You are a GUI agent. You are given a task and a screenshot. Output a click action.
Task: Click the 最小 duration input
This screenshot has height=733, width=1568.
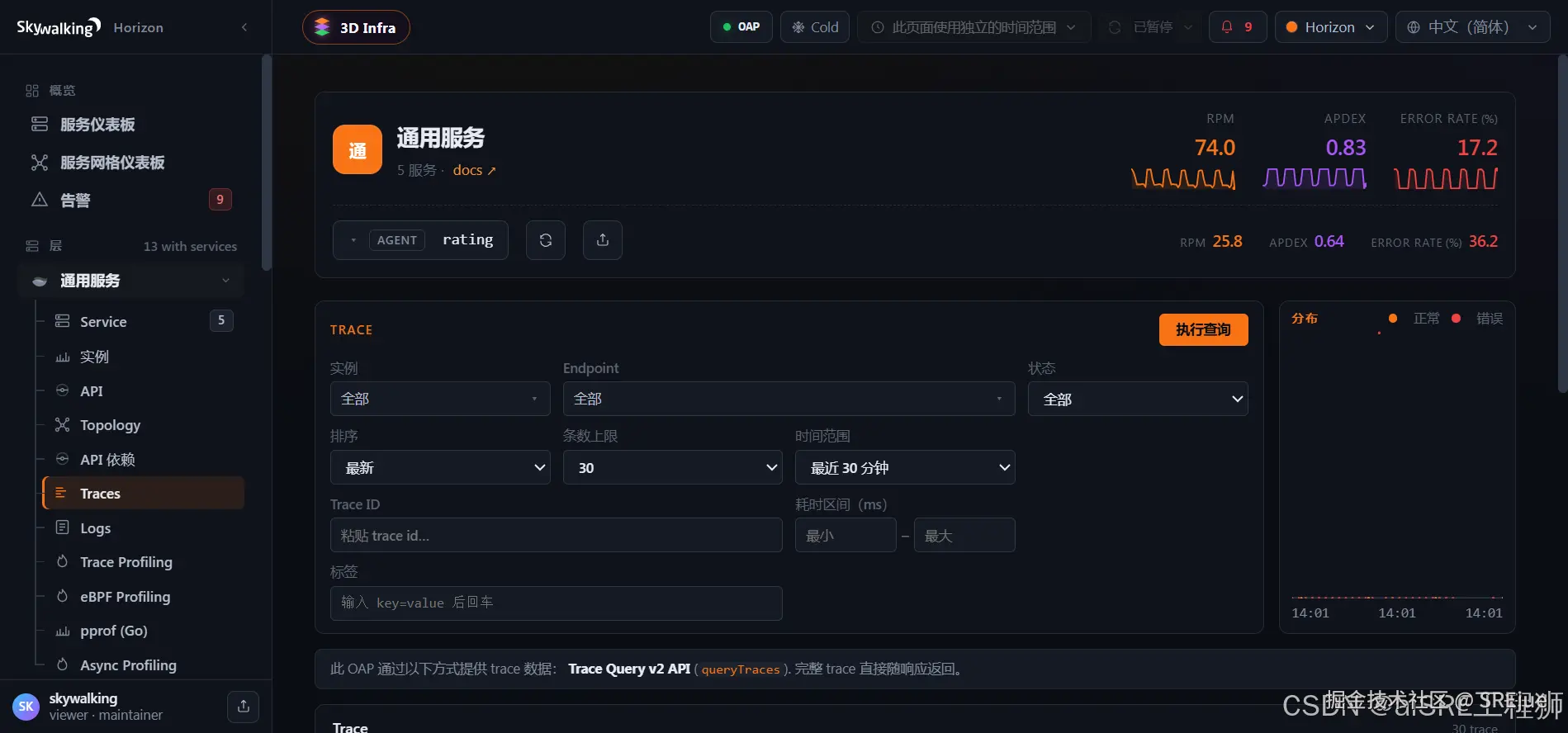[x=846, y=535]
